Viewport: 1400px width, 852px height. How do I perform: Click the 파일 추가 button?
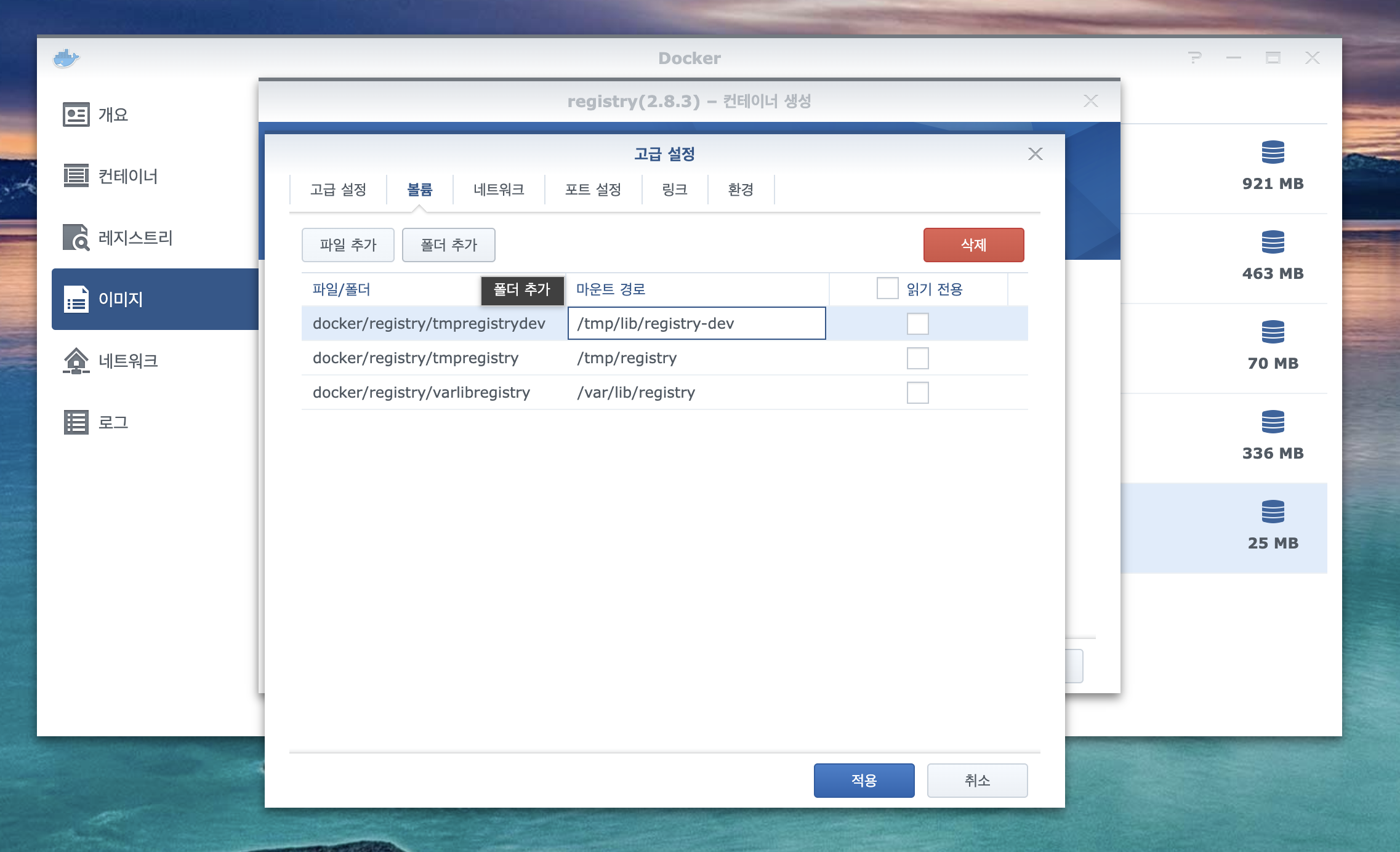click(x=348, y=245)
